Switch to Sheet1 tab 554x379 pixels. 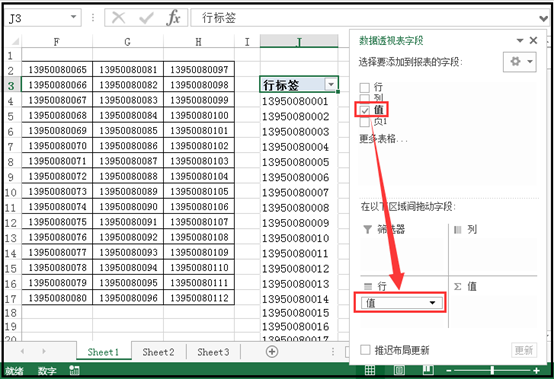103,352
